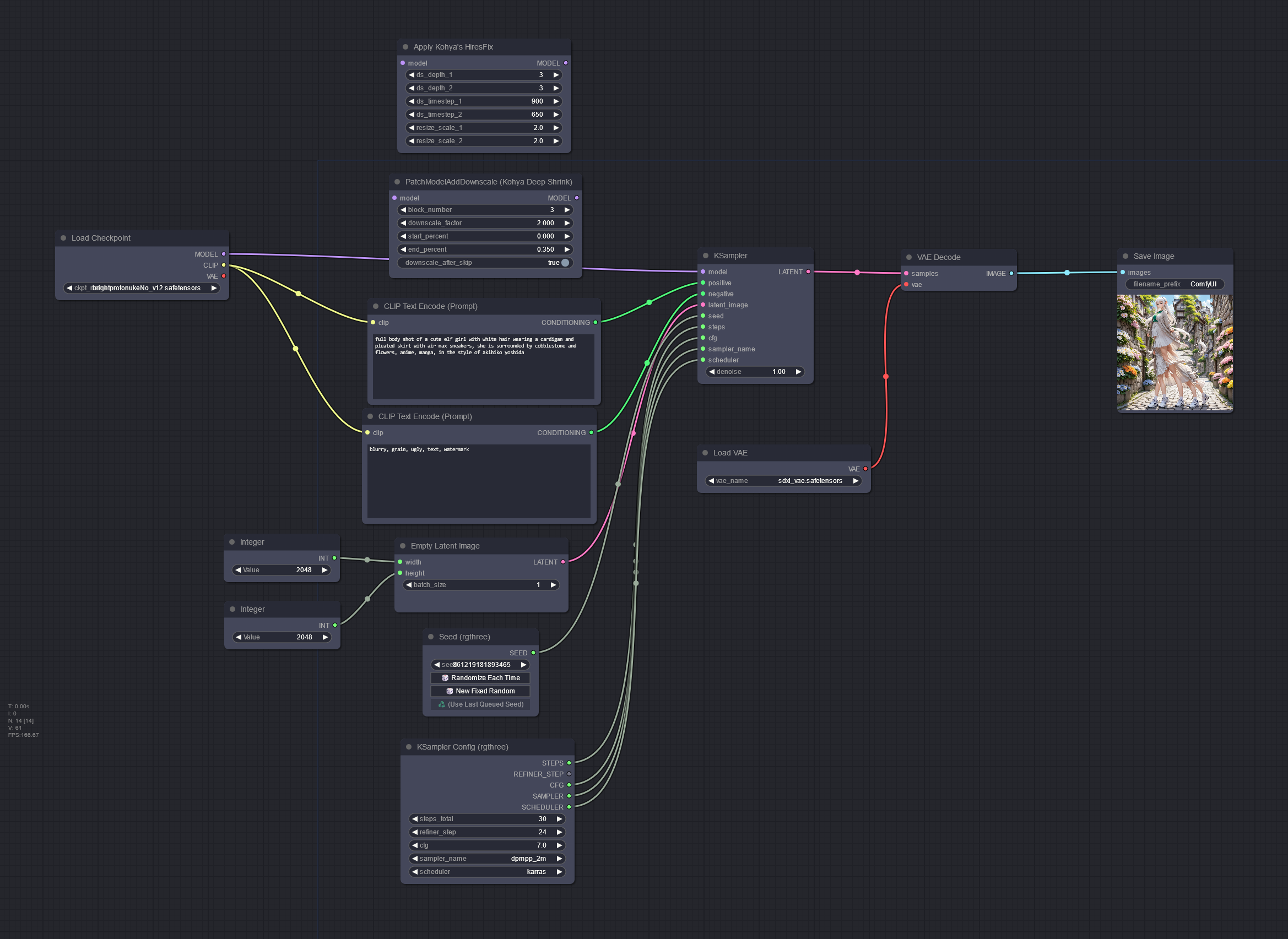Click the New Fixed Random button
This screenshot has height=939, width=1288.
480,691
